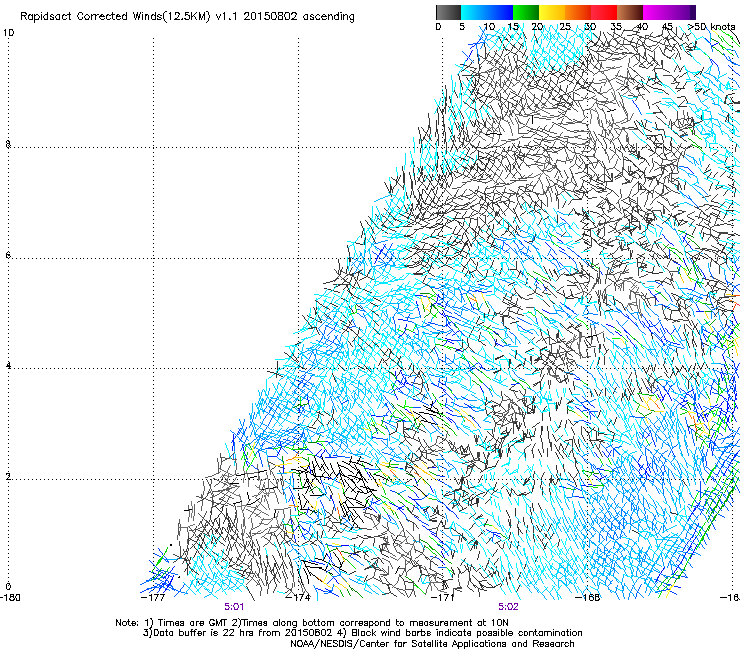Click the latitude '8' axis label

[x=8, y=144]
